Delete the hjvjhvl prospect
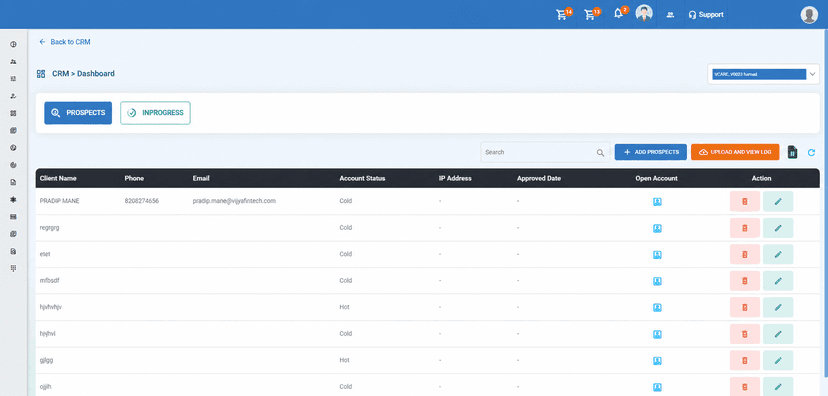This screenshot has width=828, height=396. coord(745,334)
